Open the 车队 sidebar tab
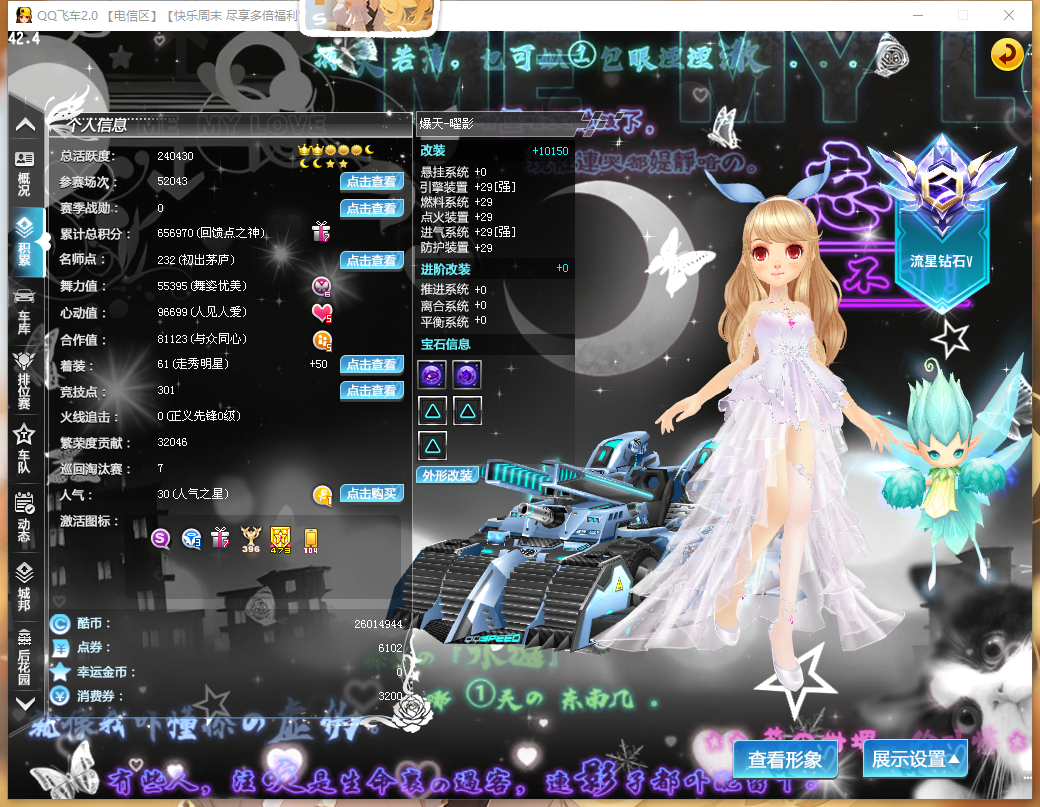1040x807 pixels. 25,448
